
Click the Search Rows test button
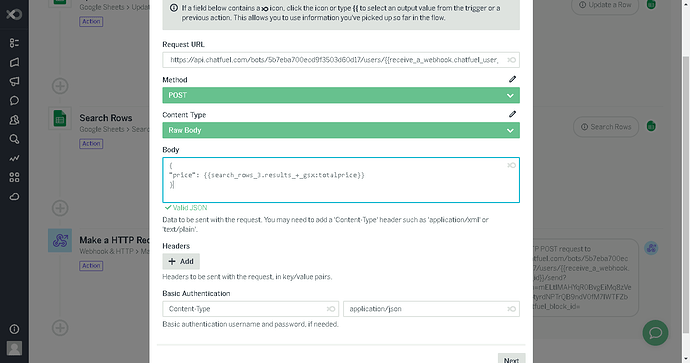pyautogui.click(x=606, y=127)
